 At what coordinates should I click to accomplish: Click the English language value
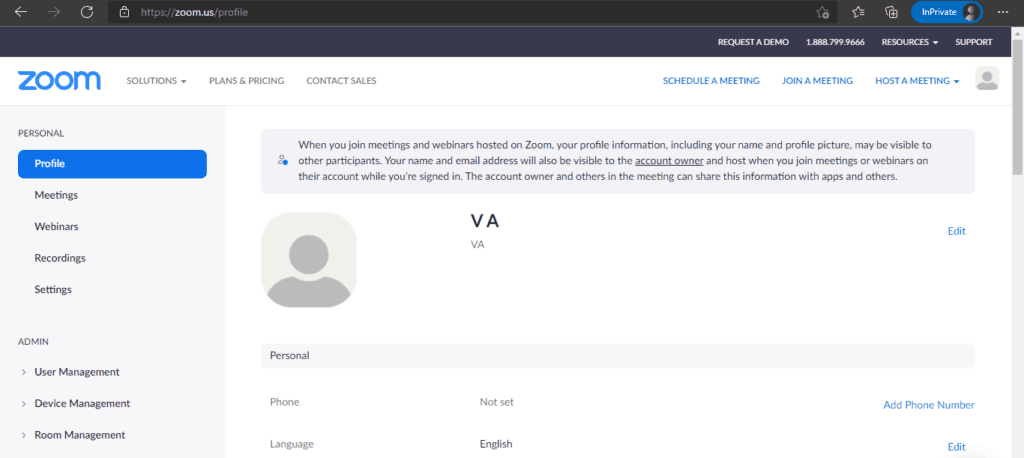click(x=496, y=444)
